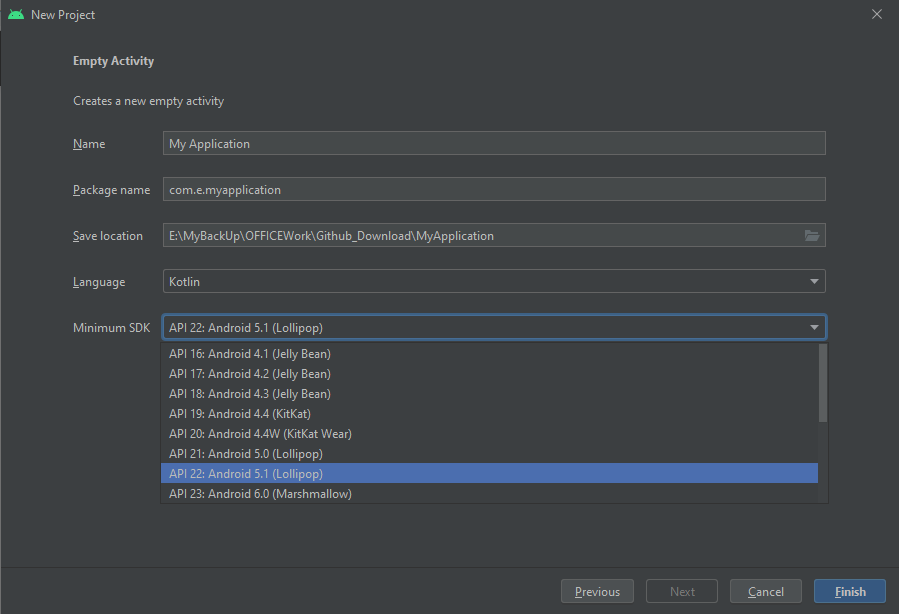899x614 pixels.
Task: Open the Language dropdown arrow
Action: click(x=814, y=281)
